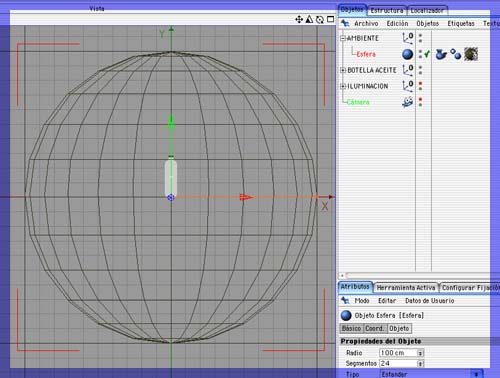Toggle the viewport maximize square icon
500x378 pixels.
[330, 19]
